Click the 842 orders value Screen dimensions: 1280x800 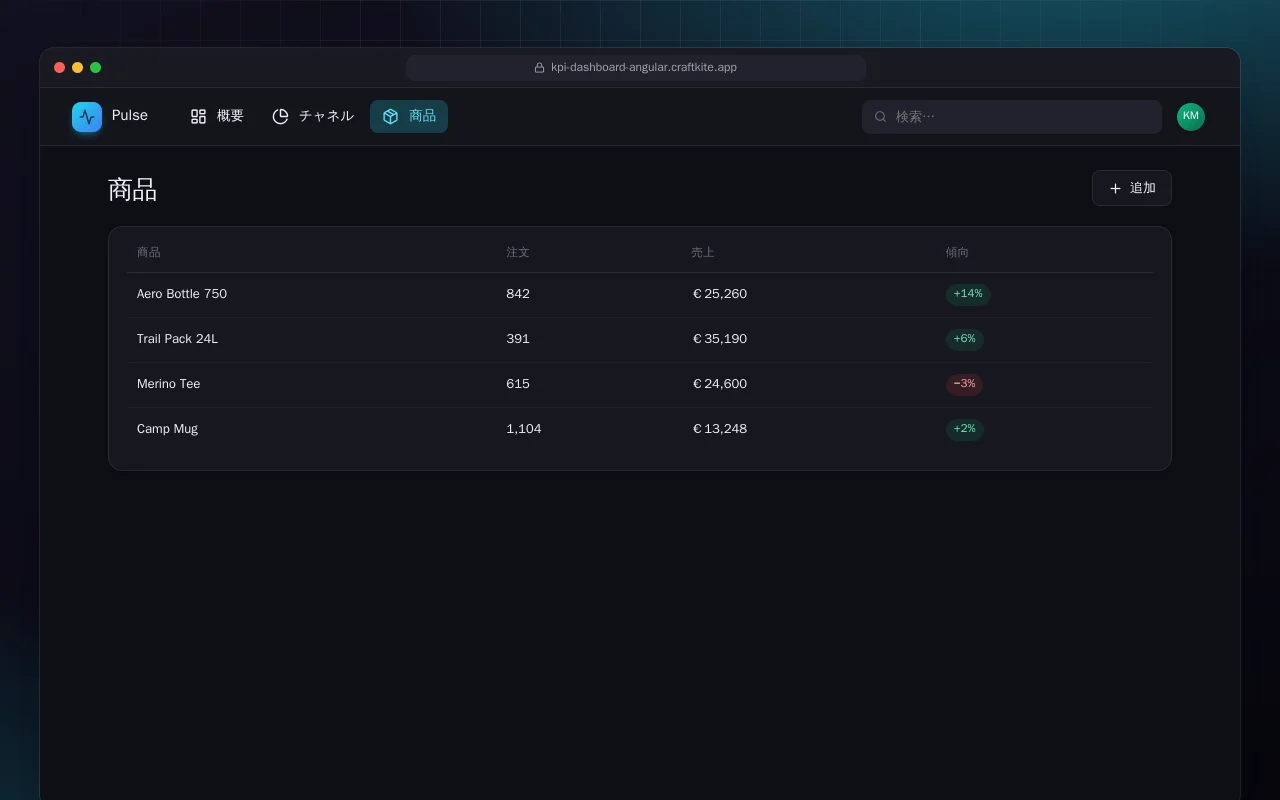click(518, 294)
